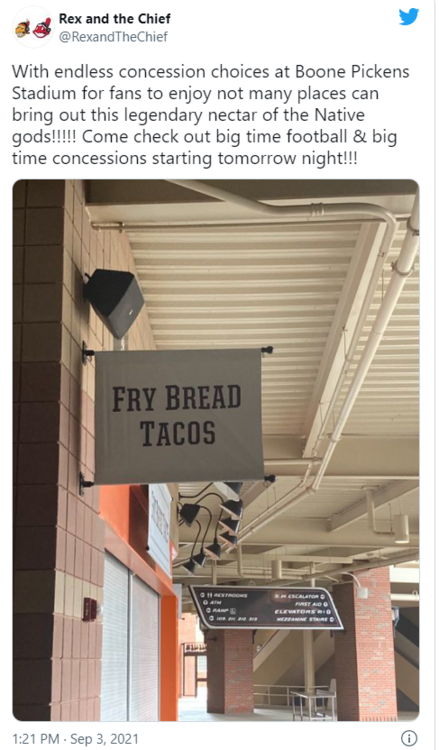The image size is (439, 750).
Task: Click the vertical white sign above shutters
Action: [160, 527]
